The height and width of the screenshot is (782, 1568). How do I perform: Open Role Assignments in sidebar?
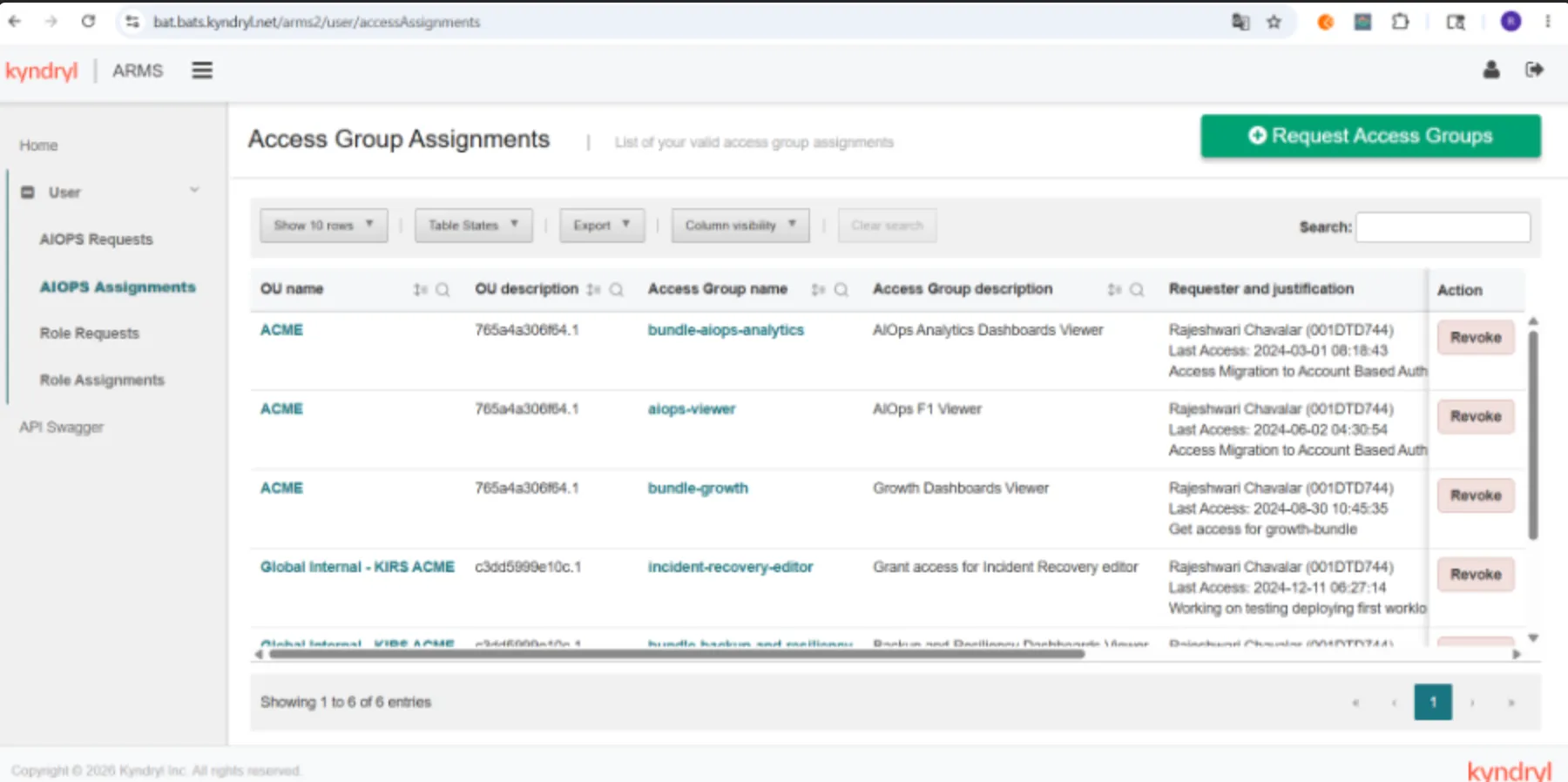[102, 381]
